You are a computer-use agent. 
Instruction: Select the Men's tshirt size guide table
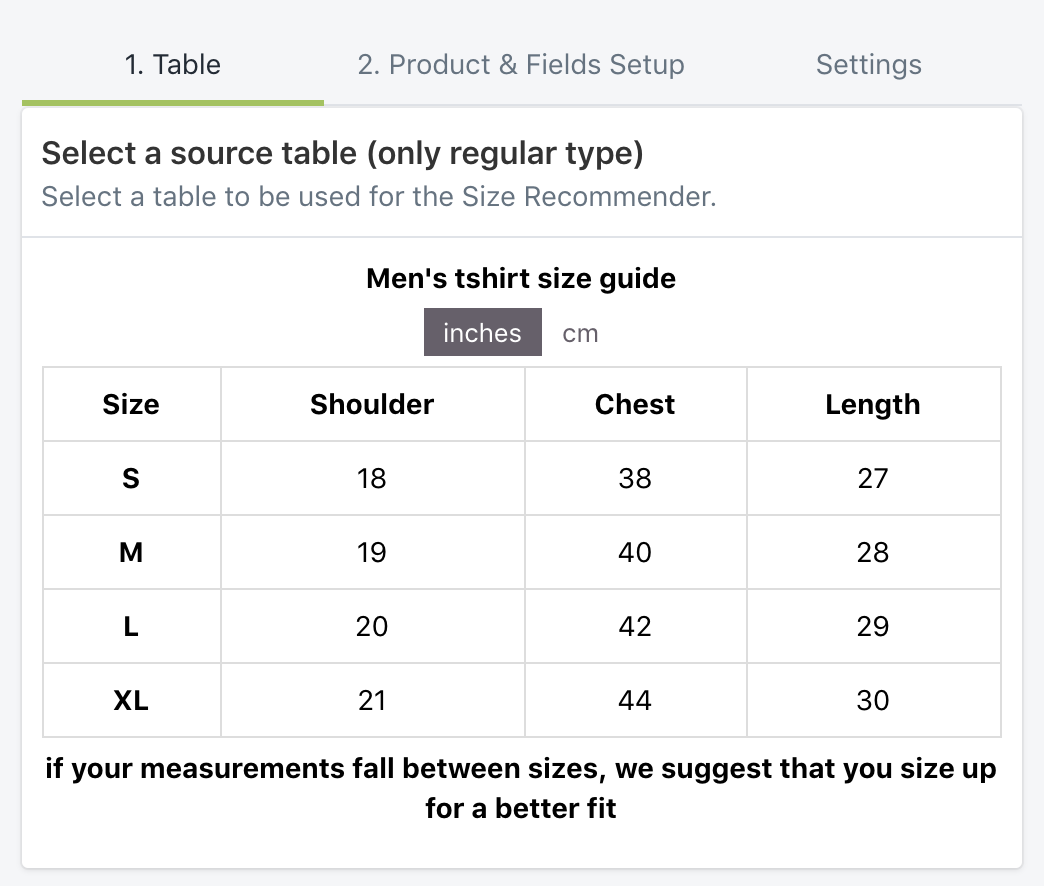[521, 278]
